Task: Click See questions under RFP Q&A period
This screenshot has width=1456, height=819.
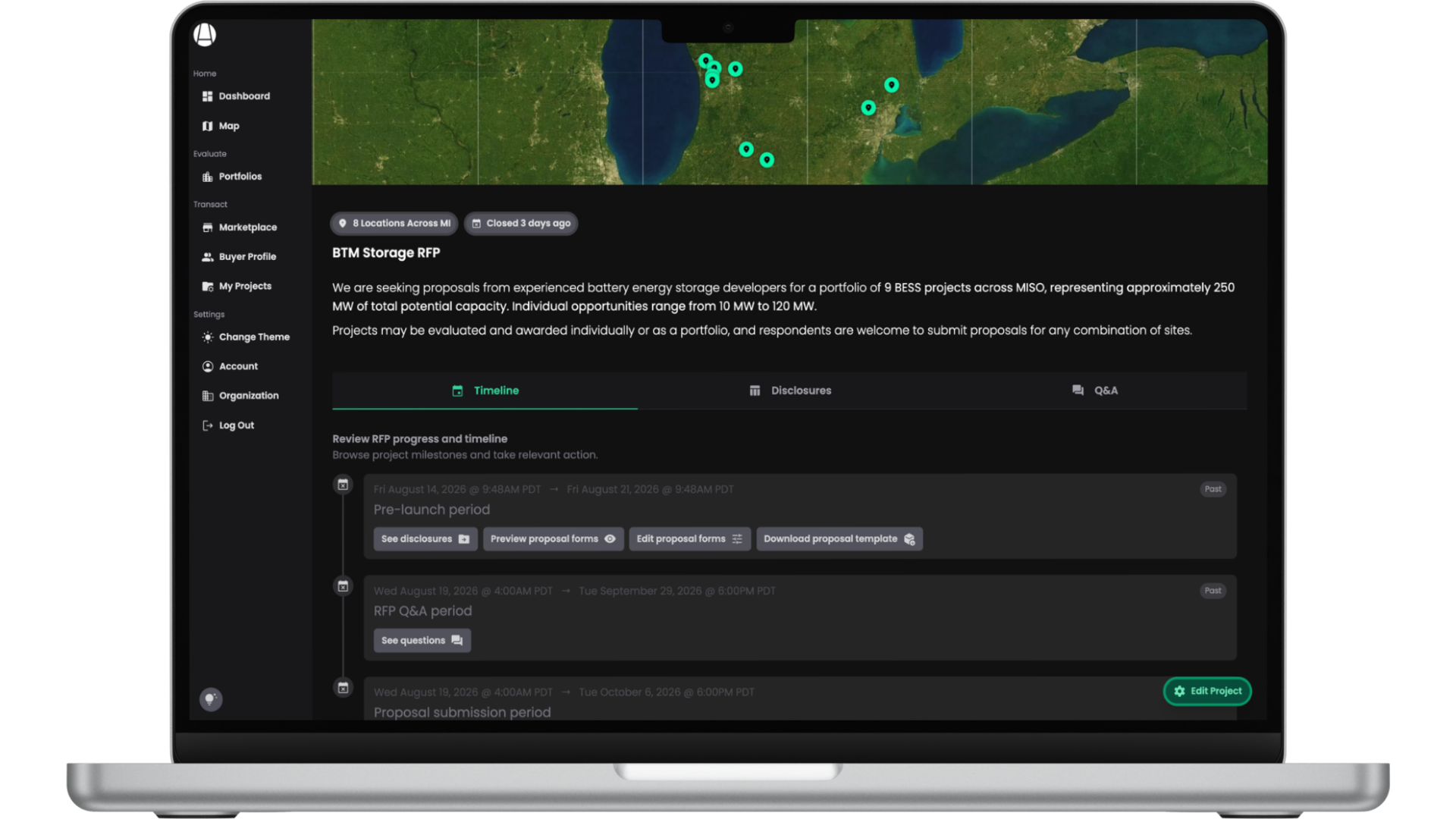Action: click(x=422, y=641)
